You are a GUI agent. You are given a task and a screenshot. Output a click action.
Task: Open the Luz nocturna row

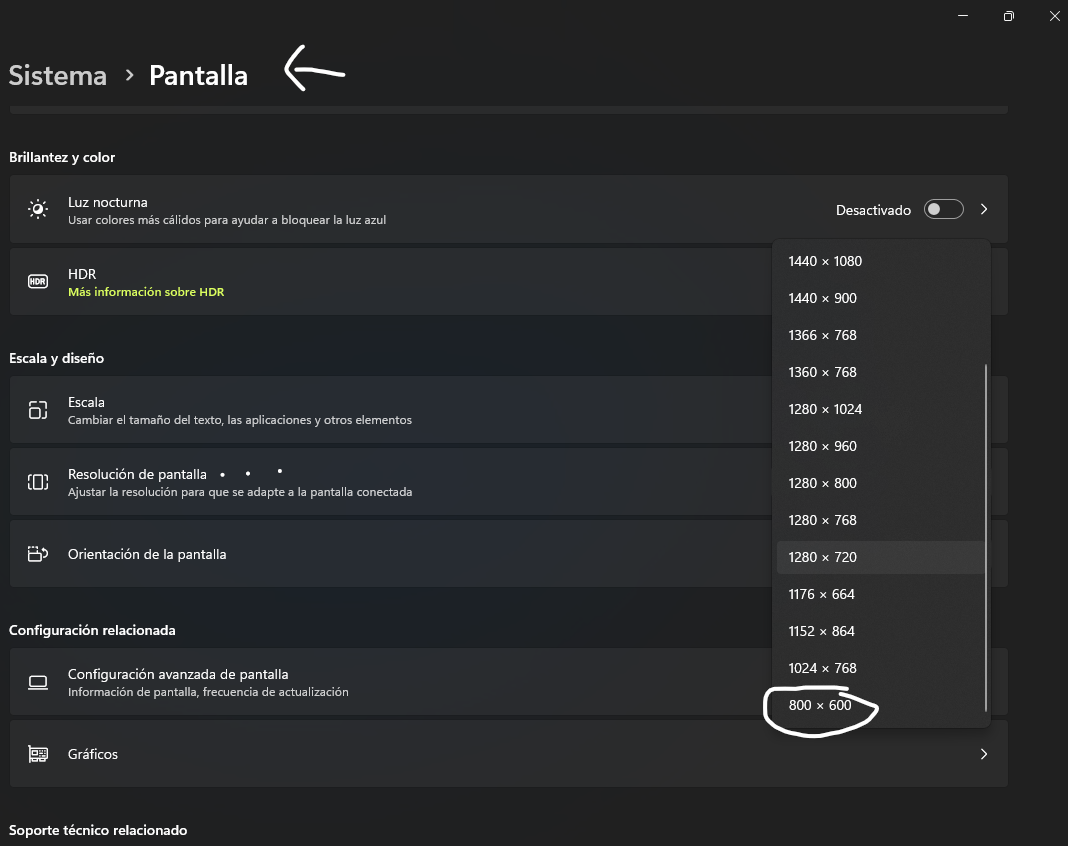coord(508,209)
